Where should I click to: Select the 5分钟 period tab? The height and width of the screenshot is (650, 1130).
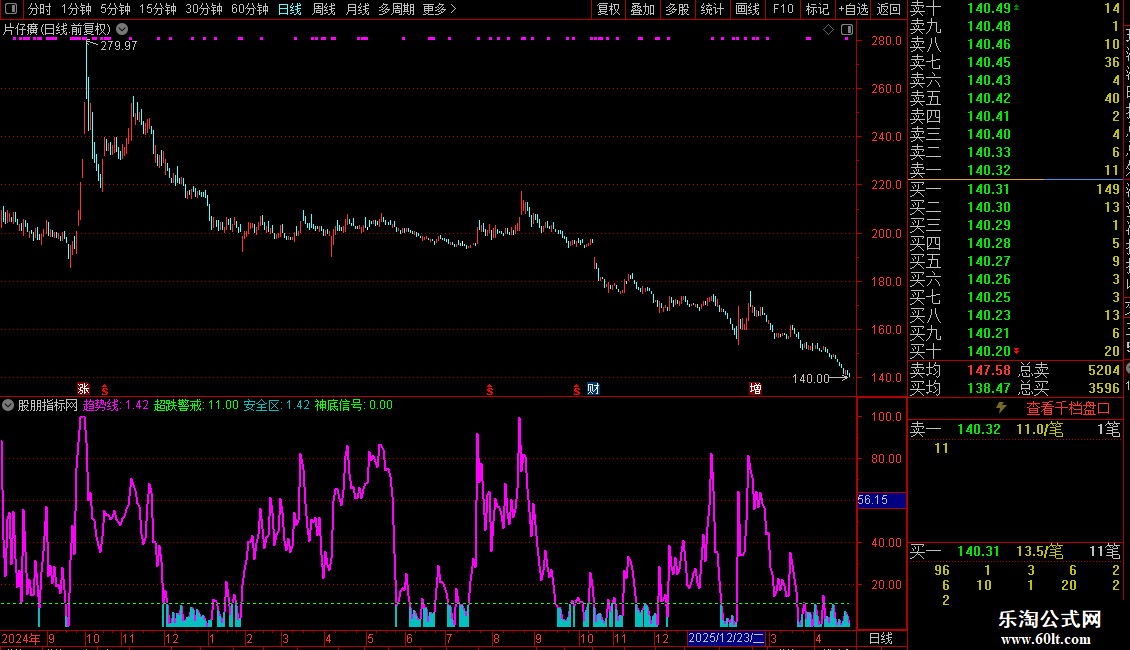pyautogui.click(x=115, y=9)
